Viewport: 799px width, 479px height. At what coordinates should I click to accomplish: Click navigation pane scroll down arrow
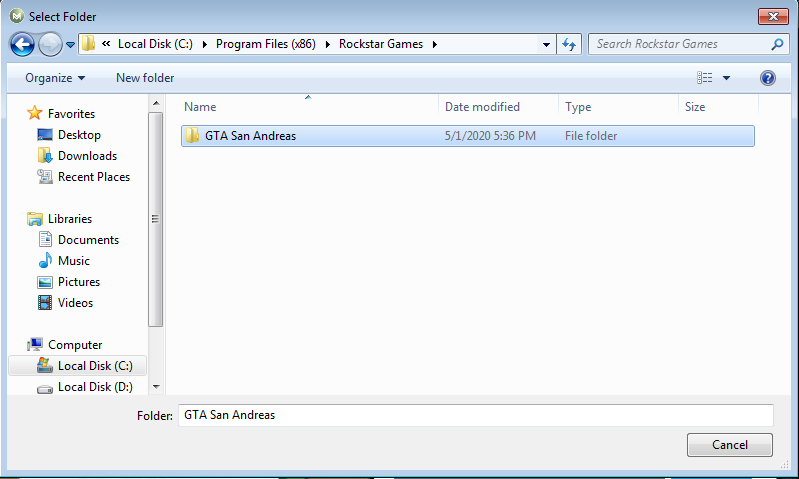coord(156,387)
